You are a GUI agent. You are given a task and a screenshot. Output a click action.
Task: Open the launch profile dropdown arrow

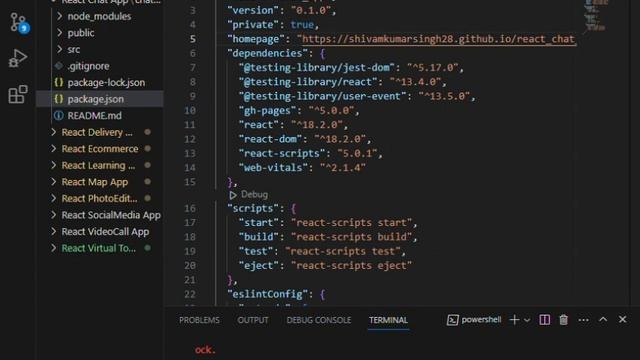(x=527, y=320)
